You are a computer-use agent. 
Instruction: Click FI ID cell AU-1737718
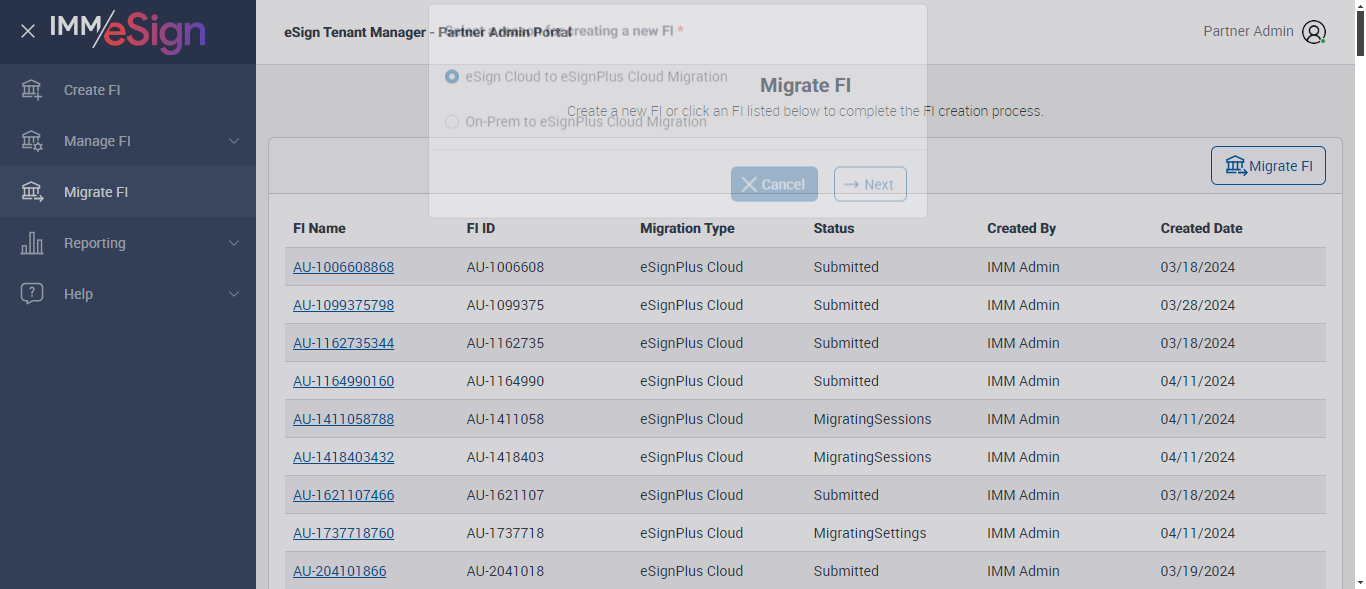click(x=505, y=533)
